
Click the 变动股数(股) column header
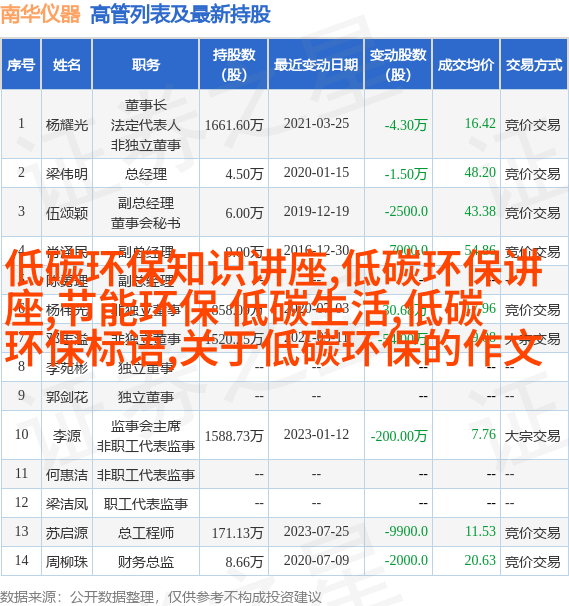click(x=398, y=65)
